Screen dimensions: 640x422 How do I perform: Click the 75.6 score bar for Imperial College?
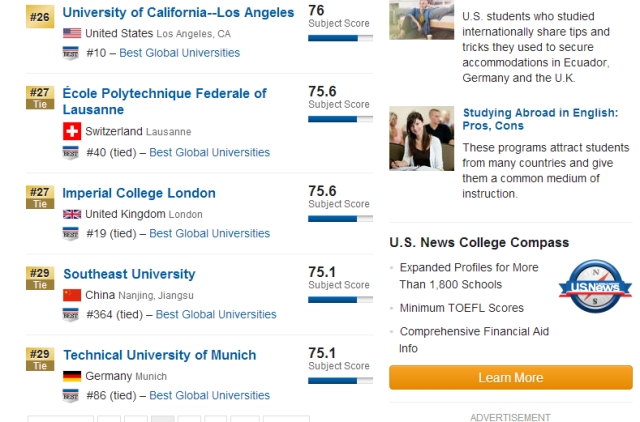339,219
